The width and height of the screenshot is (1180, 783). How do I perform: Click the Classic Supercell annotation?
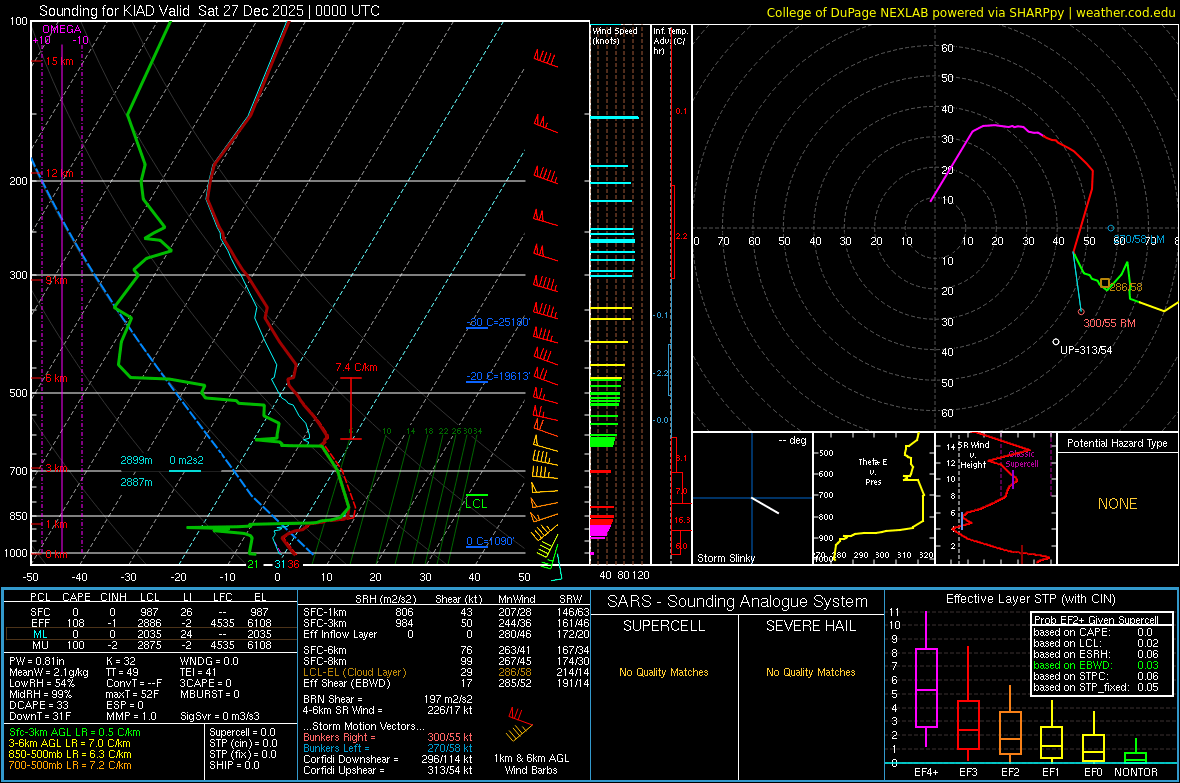pyautogui.click(x=1022, y=459)
